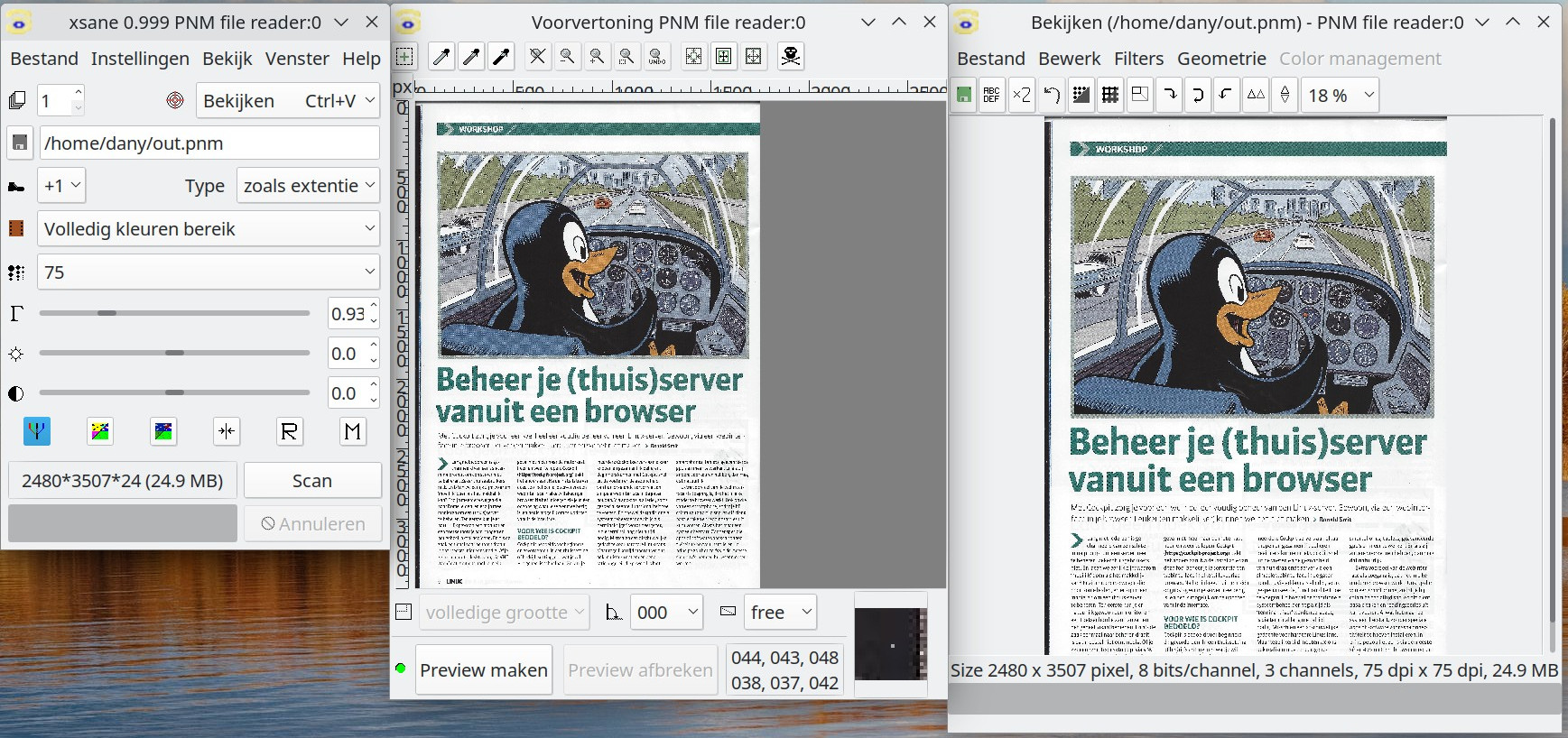Viewport: 1568px width, 738px height.
Task: Click the brightness slider handle
Action: click(174, 353)
